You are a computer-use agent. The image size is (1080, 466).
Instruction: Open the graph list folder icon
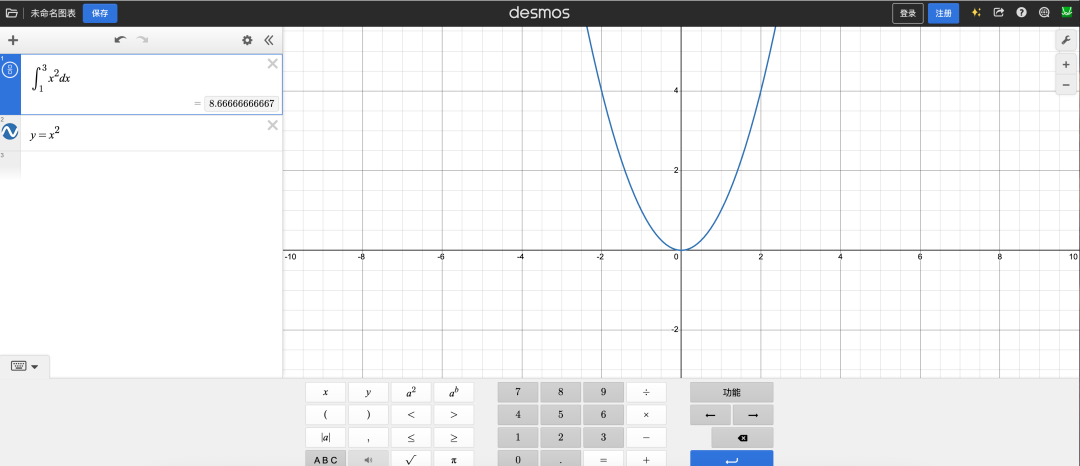[12, 13]
